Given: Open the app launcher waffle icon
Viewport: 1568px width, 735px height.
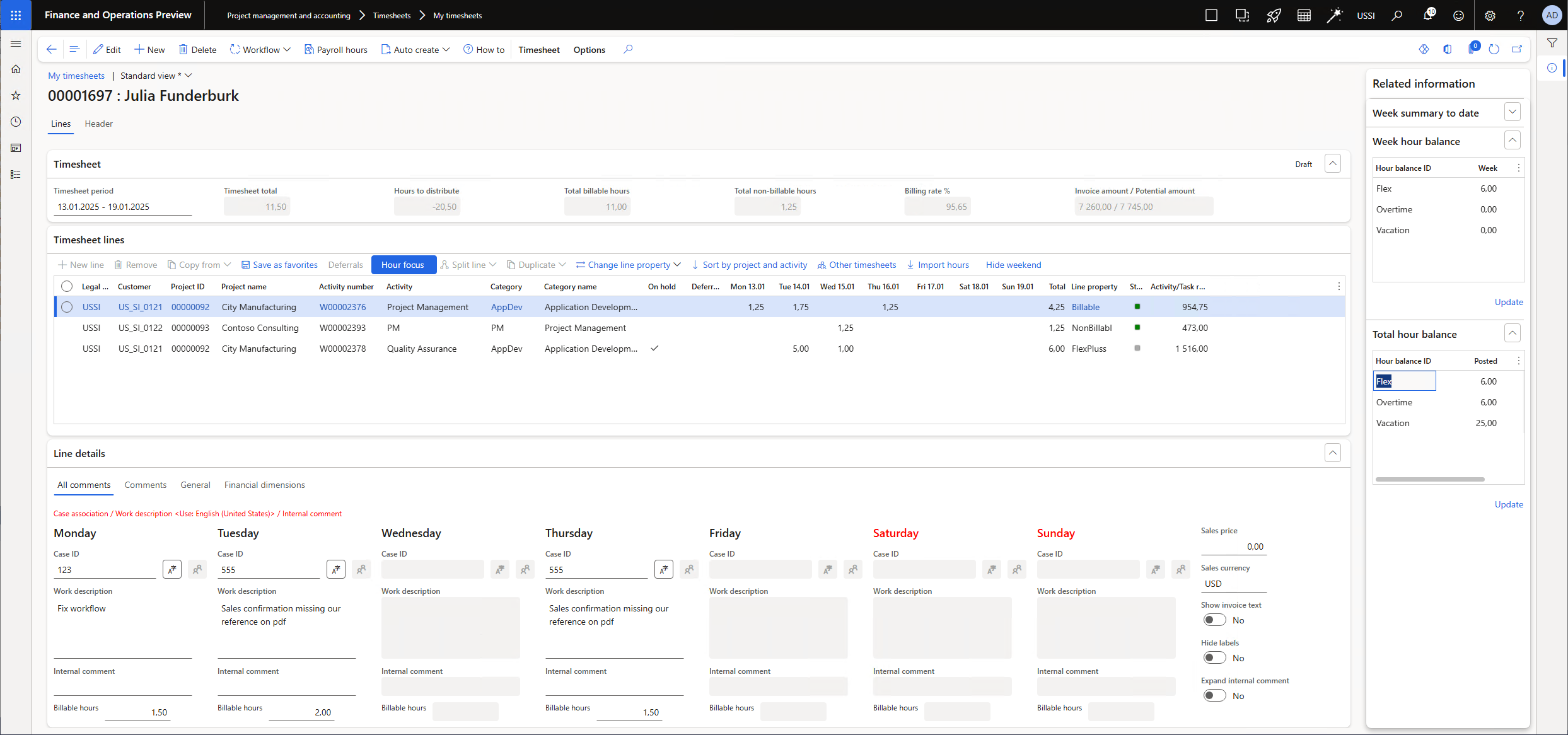Looking at the screenshot, I should click(x=16, y=15).
